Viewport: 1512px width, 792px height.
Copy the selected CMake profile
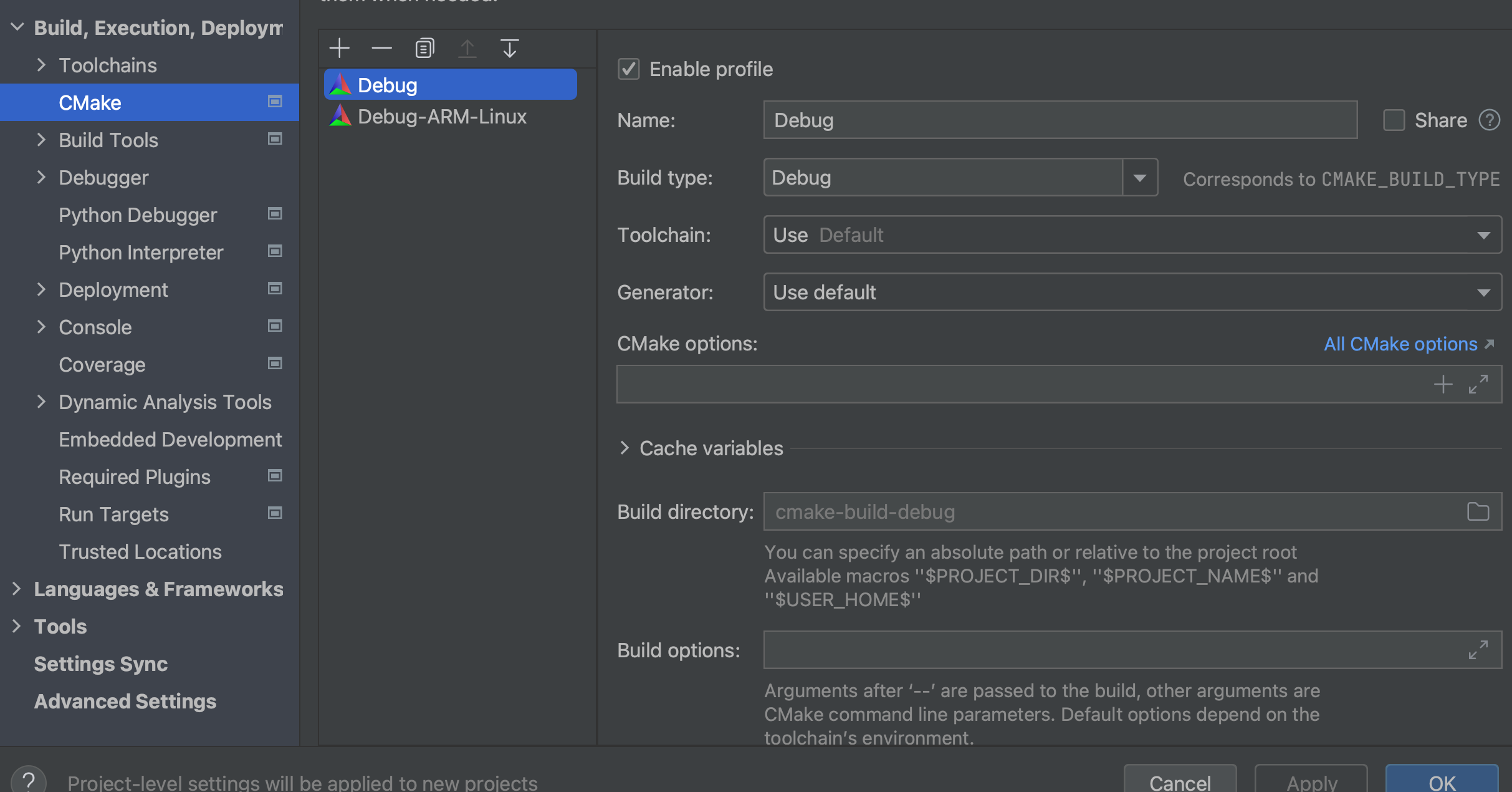pyautogui.click(x=424, y=48)
